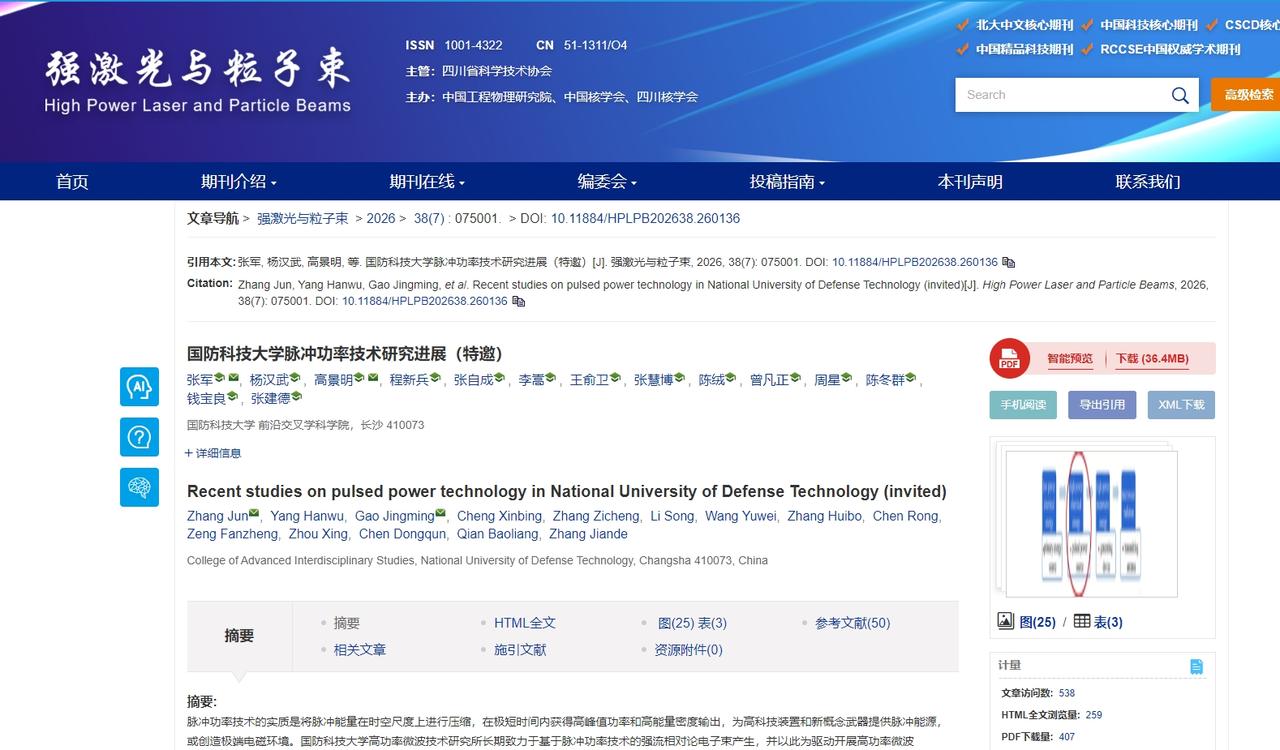Click envelope icon after Zhang Jun

point(254,514)
